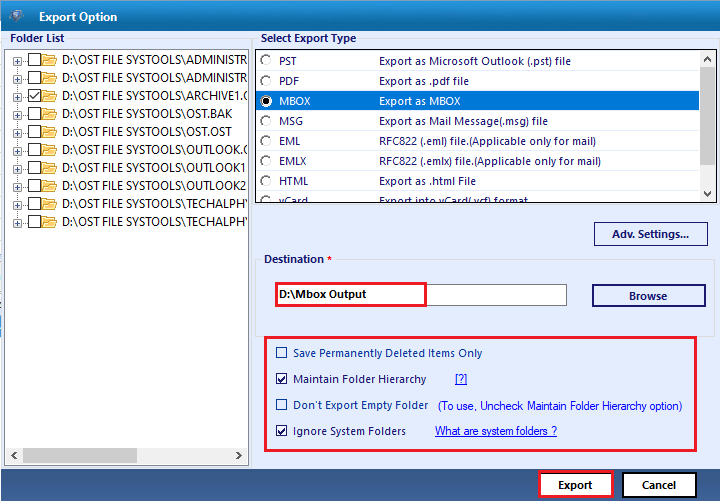Select 'D:\OST FILE SYSTOOLS\OST.BAK' row text
720x501 pixels.
coord(147,113)
